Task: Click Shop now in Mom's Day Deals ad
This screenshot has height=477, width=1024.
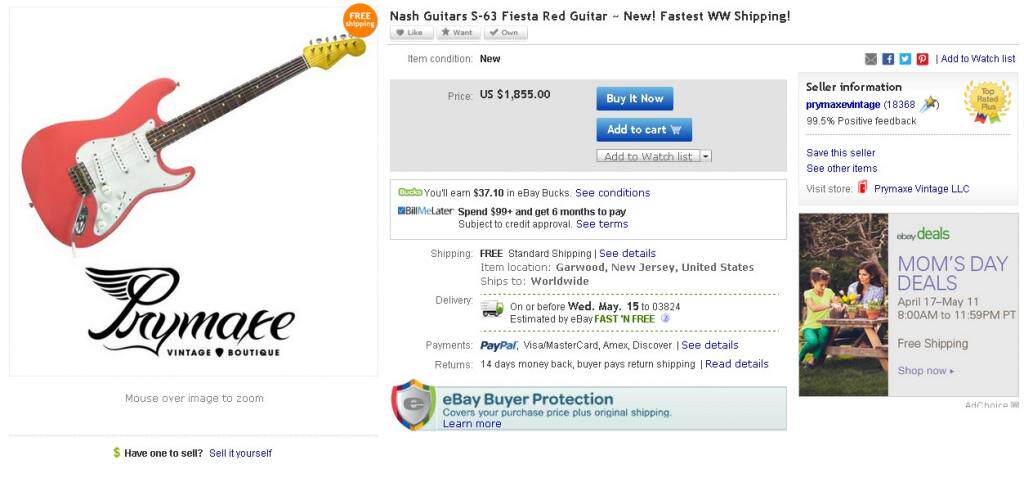Action: (x=925, y=371)
